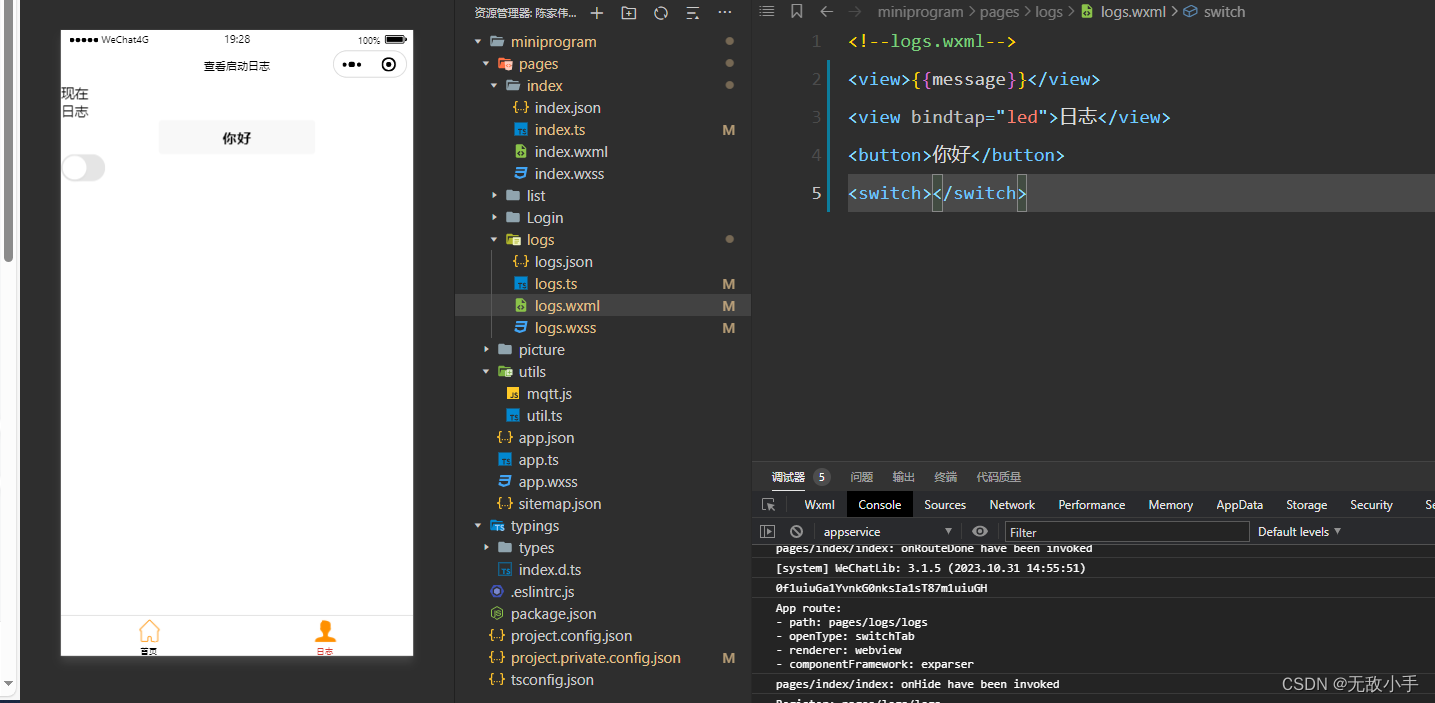Switch to the Sources tab
The height and width of the screenshot is (703, 1435).
(x=945, y=505)
